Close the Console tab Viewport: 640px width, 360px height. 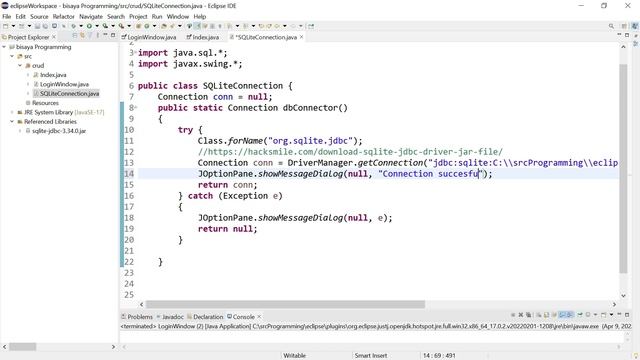(259, 316)
